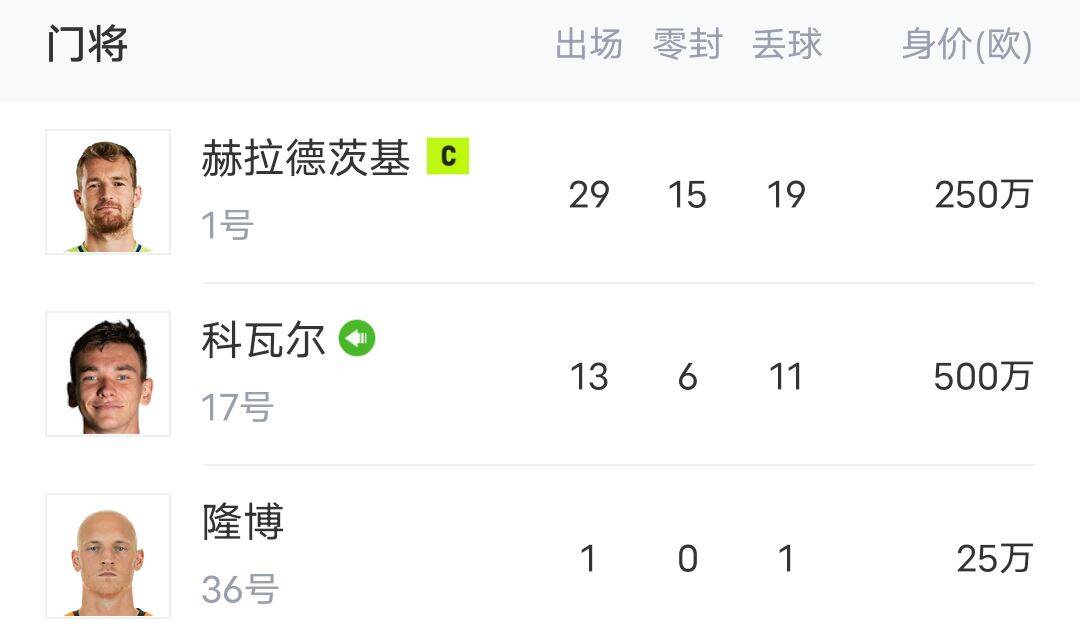Click the 门将 section title
1080x634 pixels.
point(87,45)
